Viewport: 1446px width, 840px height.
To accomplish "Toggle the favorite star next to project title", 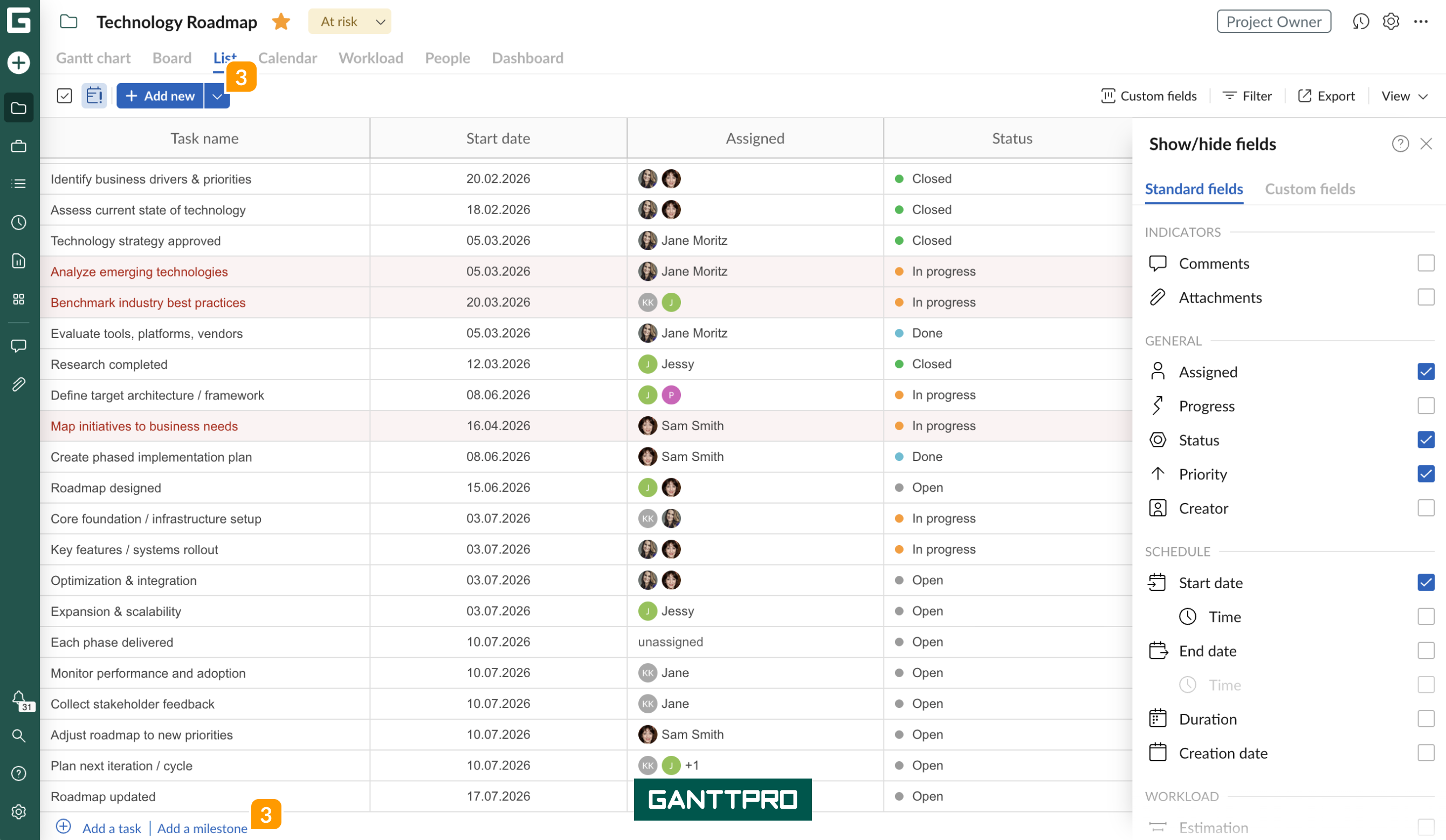I will [x=281, y=21].
